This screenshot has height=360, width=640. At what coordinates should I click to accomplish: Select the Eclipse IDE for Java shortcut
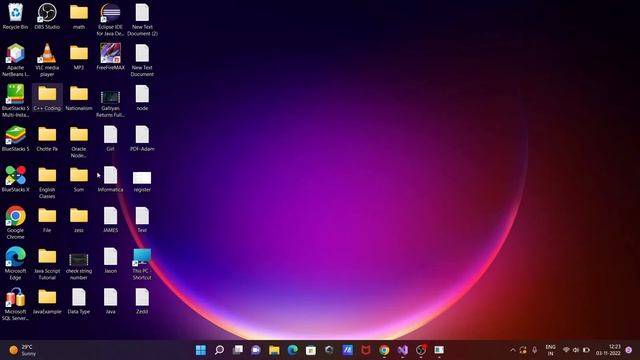[110, 19]
